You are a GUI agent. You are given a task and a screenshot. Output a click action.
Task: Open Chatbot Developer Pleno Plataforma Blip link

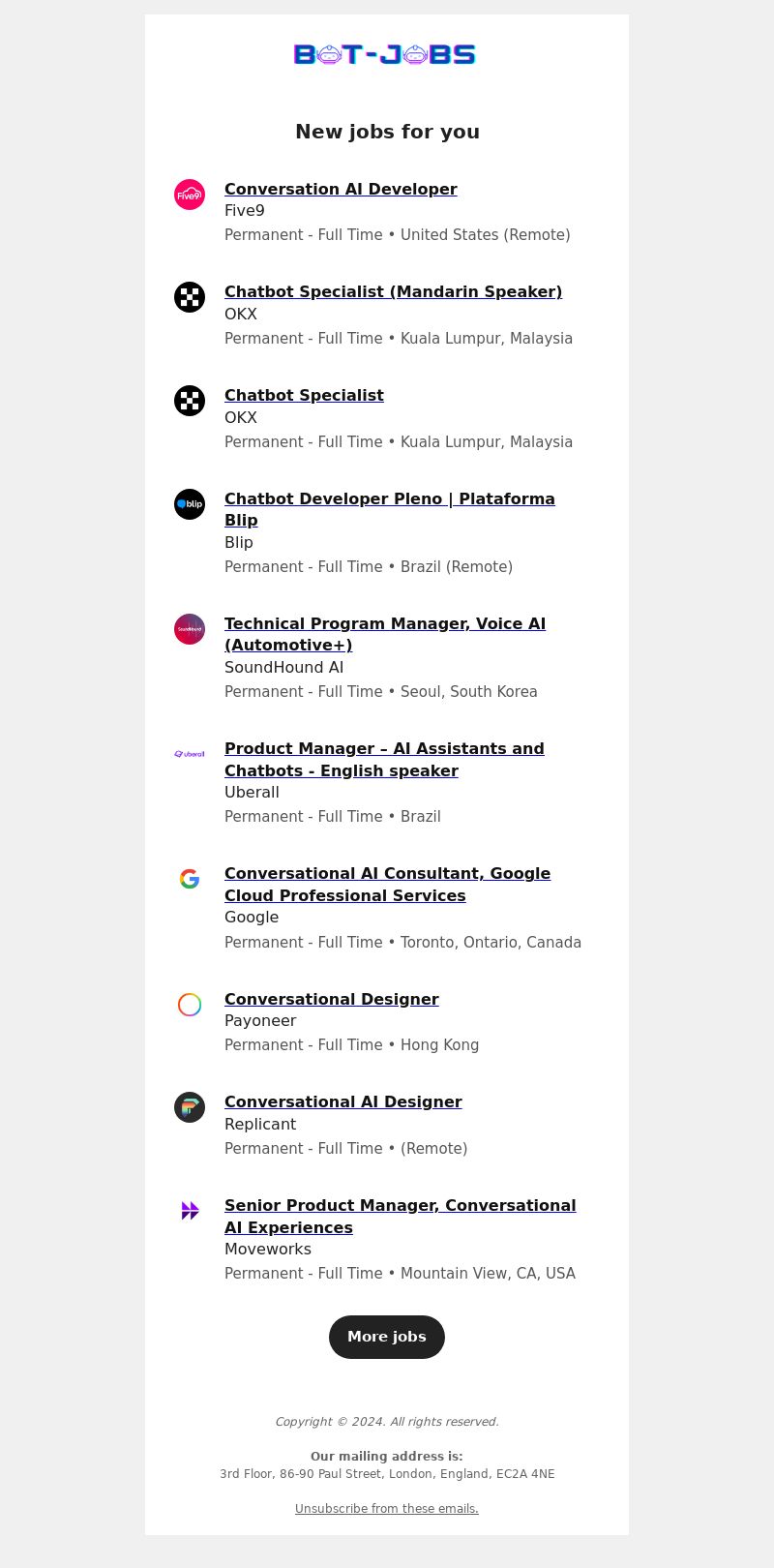coord(390,509)
